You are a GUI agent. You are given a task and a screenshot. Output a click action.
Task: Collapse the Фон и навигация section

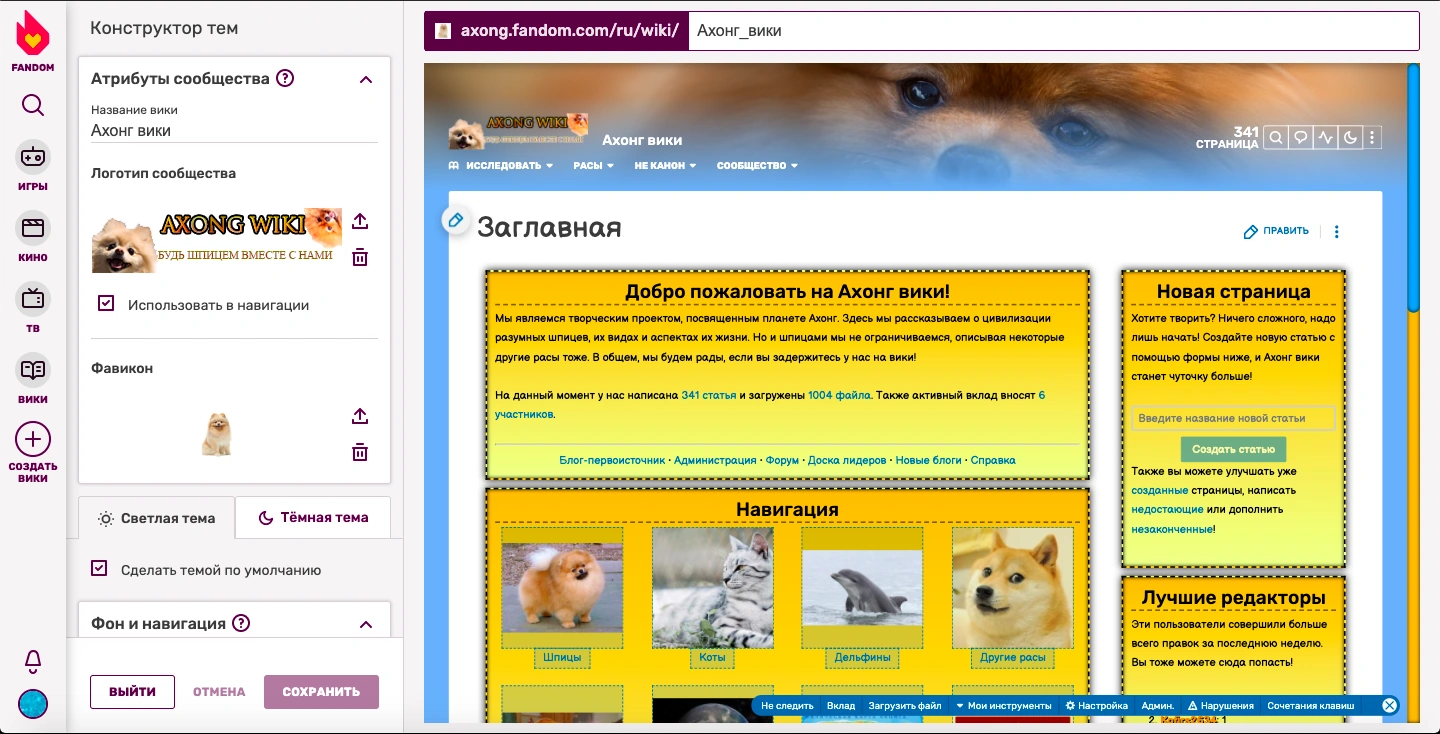pos(366,624)
